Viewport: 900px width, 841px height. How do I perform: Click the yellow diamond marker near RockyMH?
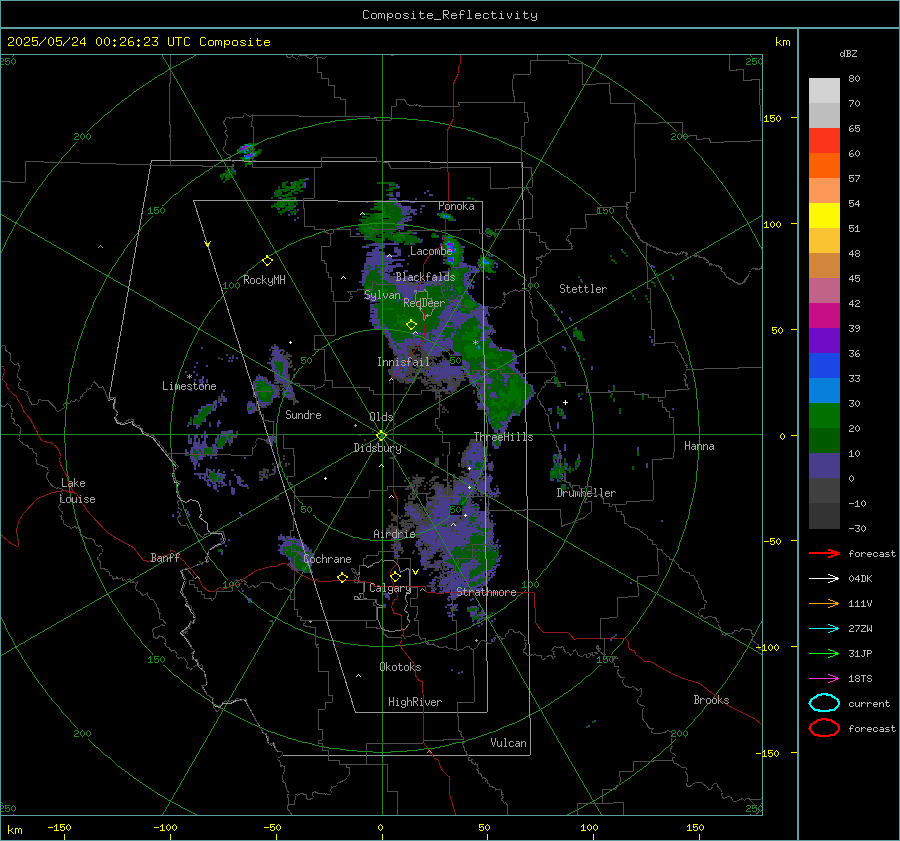coord(267,261)
